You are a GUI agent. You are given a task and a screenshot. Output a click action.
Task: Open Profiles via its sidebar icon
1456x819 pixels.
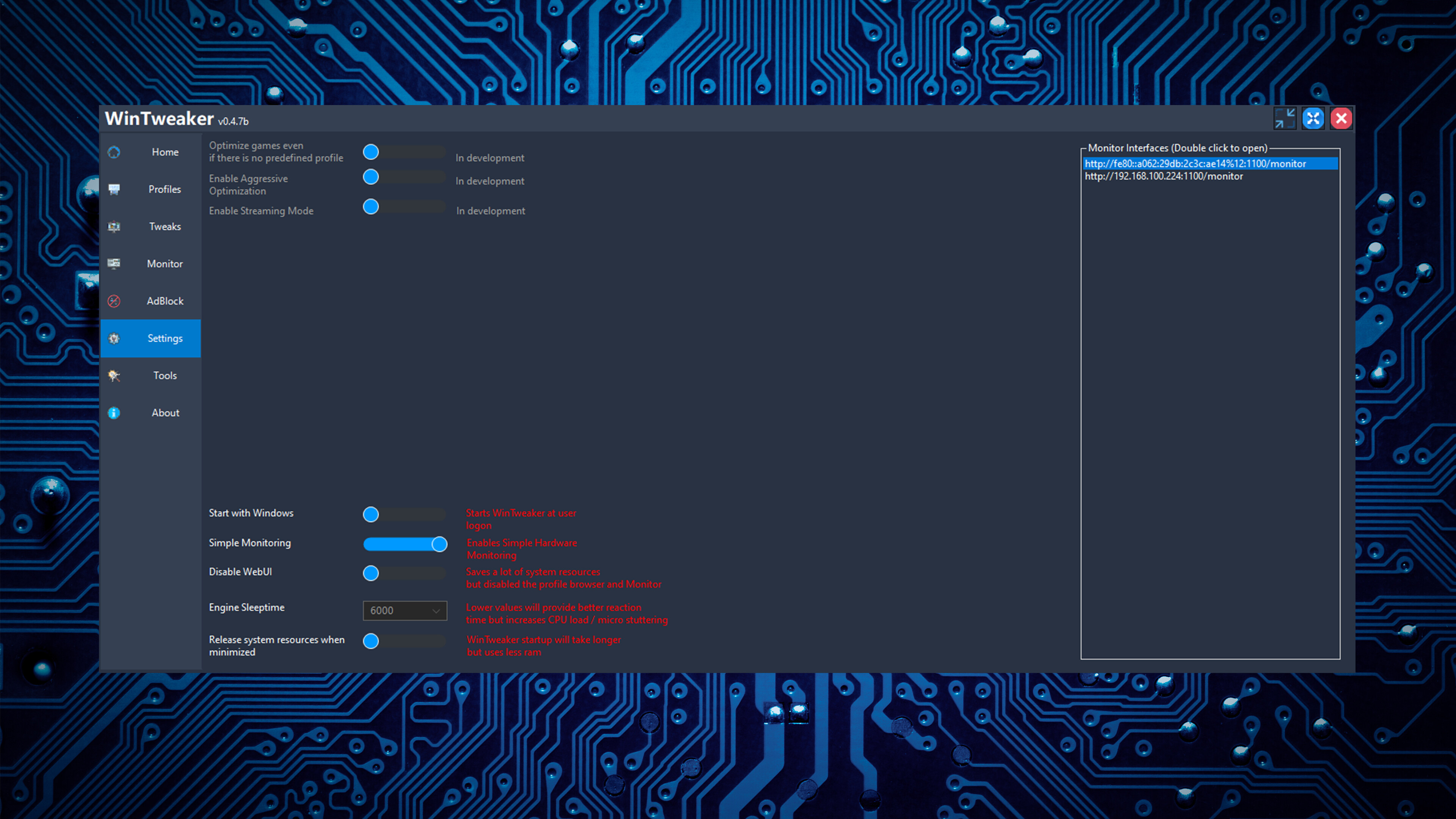coord(114,189)
